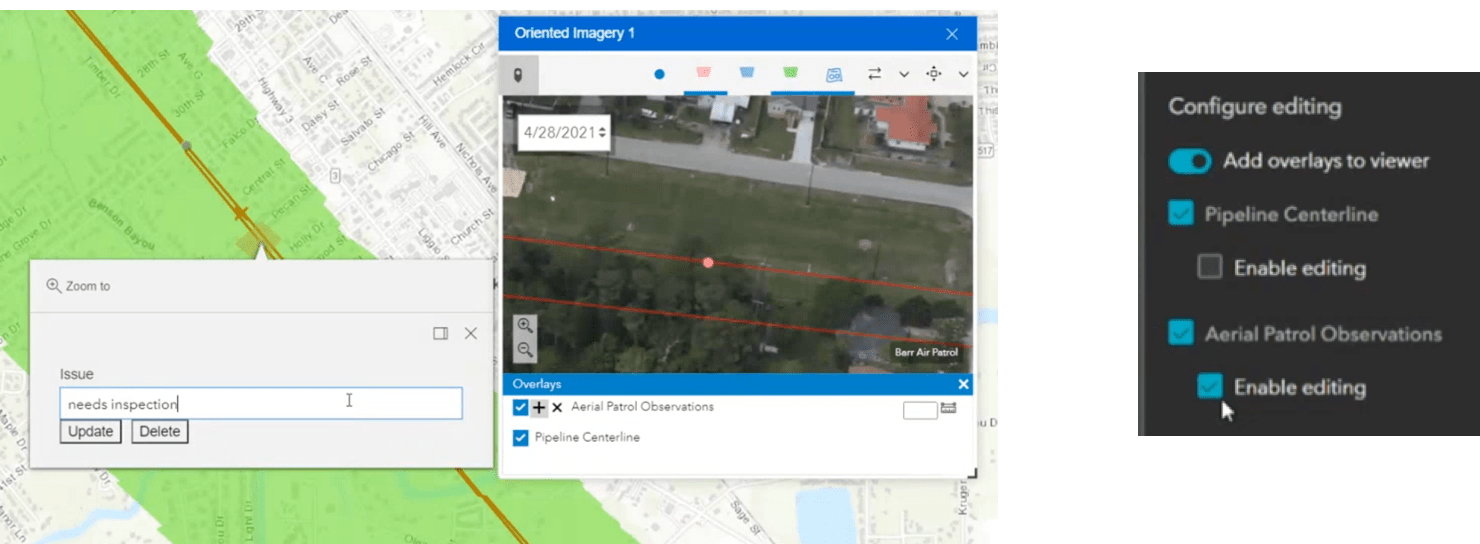1480x544 pixels.
Task: Zoom in on the oriented image
Action: tap(525, 326)
